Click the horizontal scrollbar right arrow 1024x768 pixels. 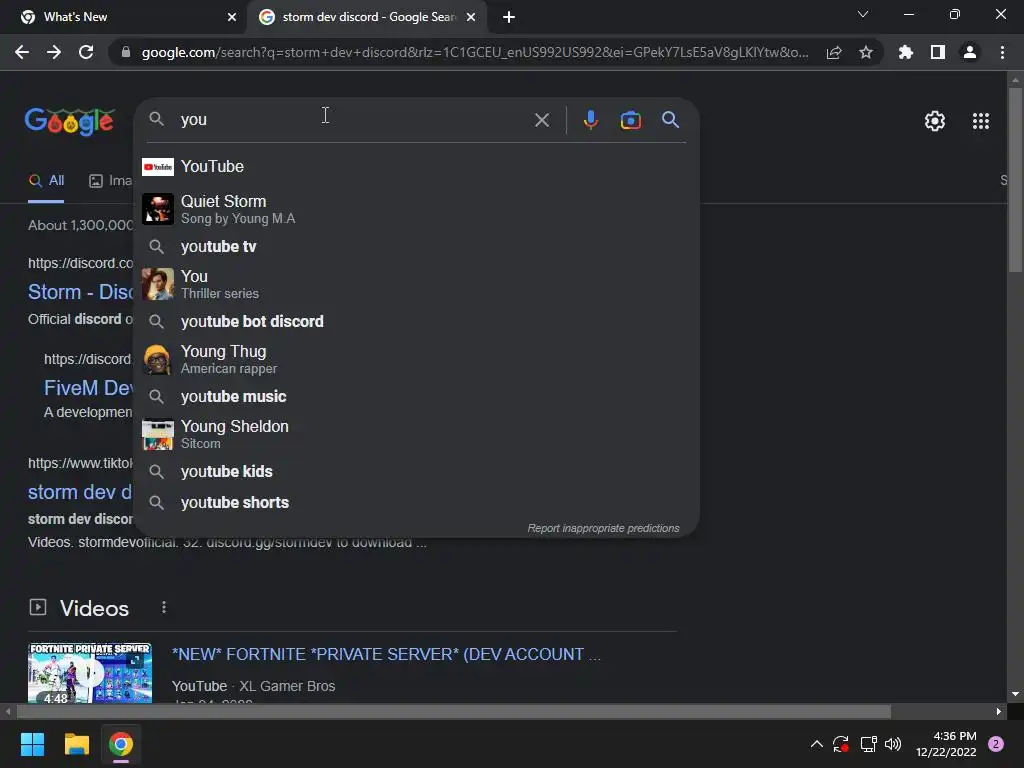click(x=999, y=711)
